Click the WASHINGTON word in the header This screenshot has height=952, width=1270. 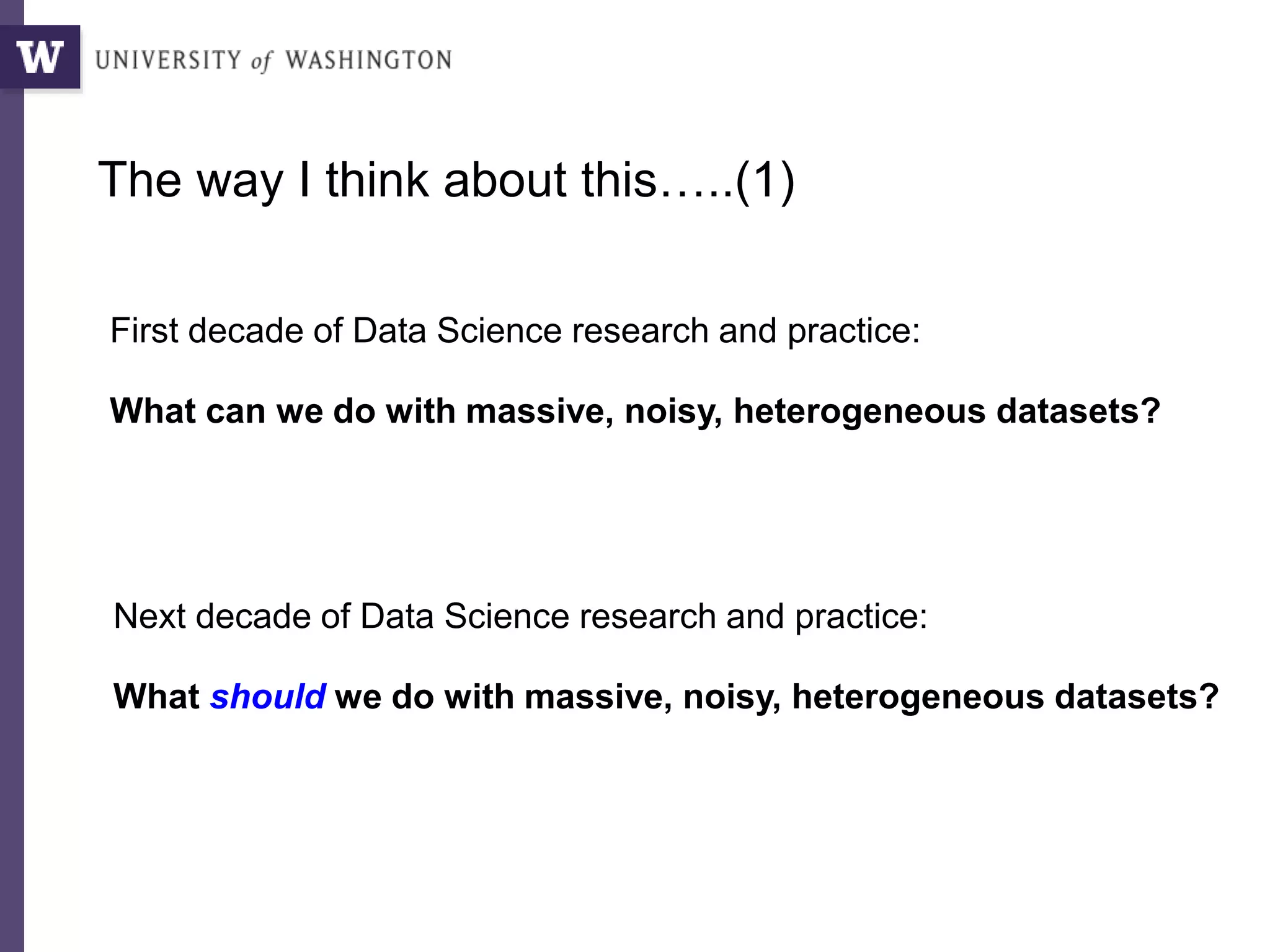[x=368, y=60]
